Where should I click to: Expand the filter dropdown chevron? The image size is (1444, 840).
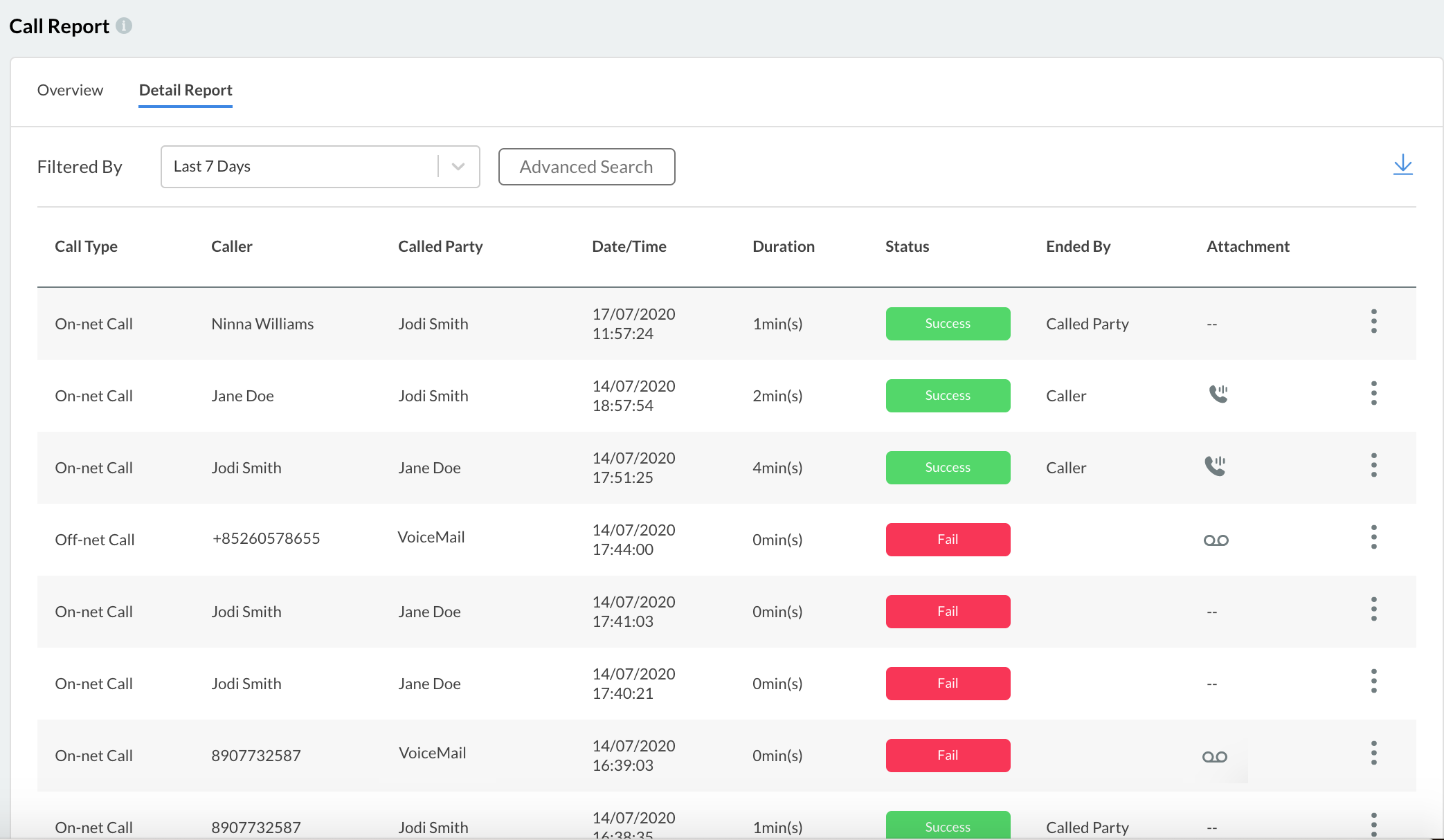tap(458, 167)
